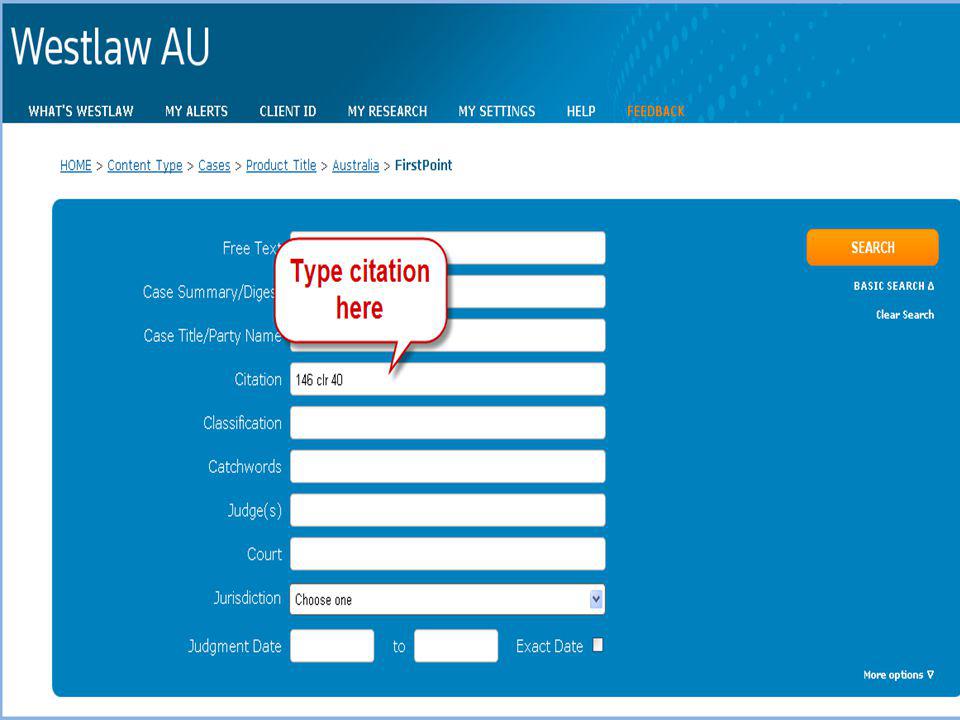960x720 pixels.
Task: Click the Exact Date label text
Action: tap(549, 647)
